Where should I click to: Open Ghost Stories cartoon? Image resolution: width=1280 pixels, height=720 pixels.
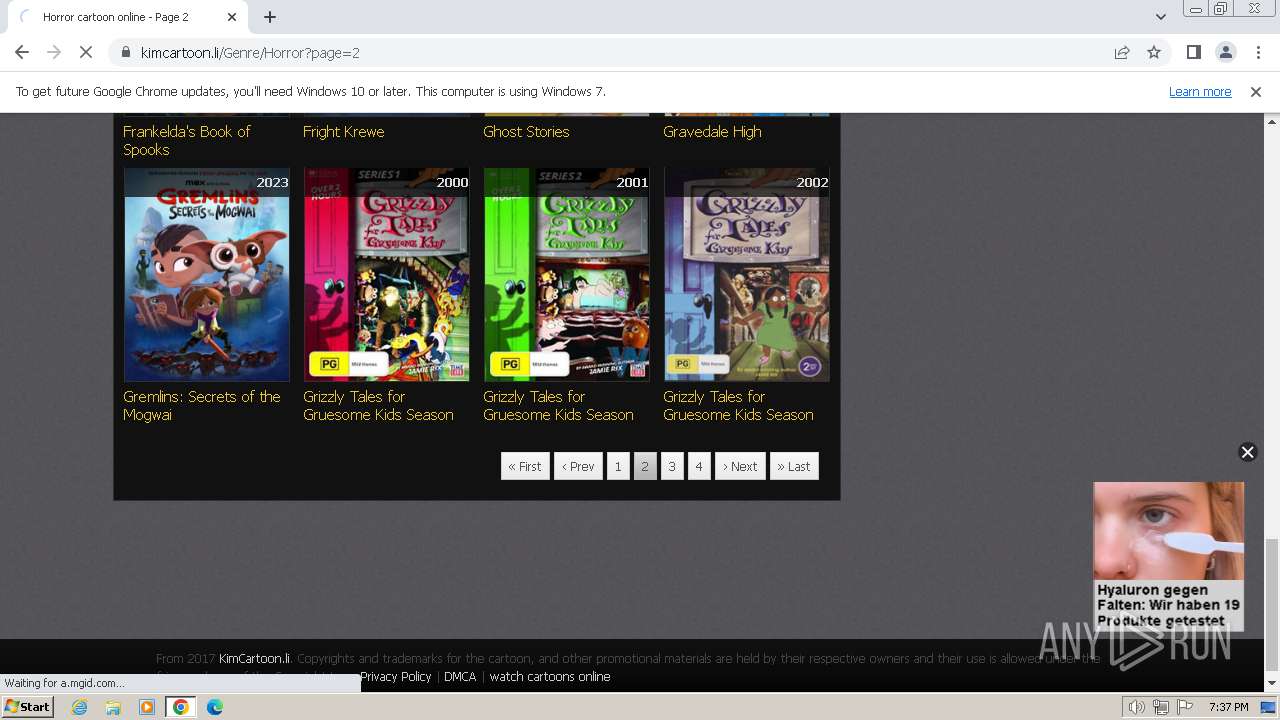pyautogui.click(x=526, y=131)
